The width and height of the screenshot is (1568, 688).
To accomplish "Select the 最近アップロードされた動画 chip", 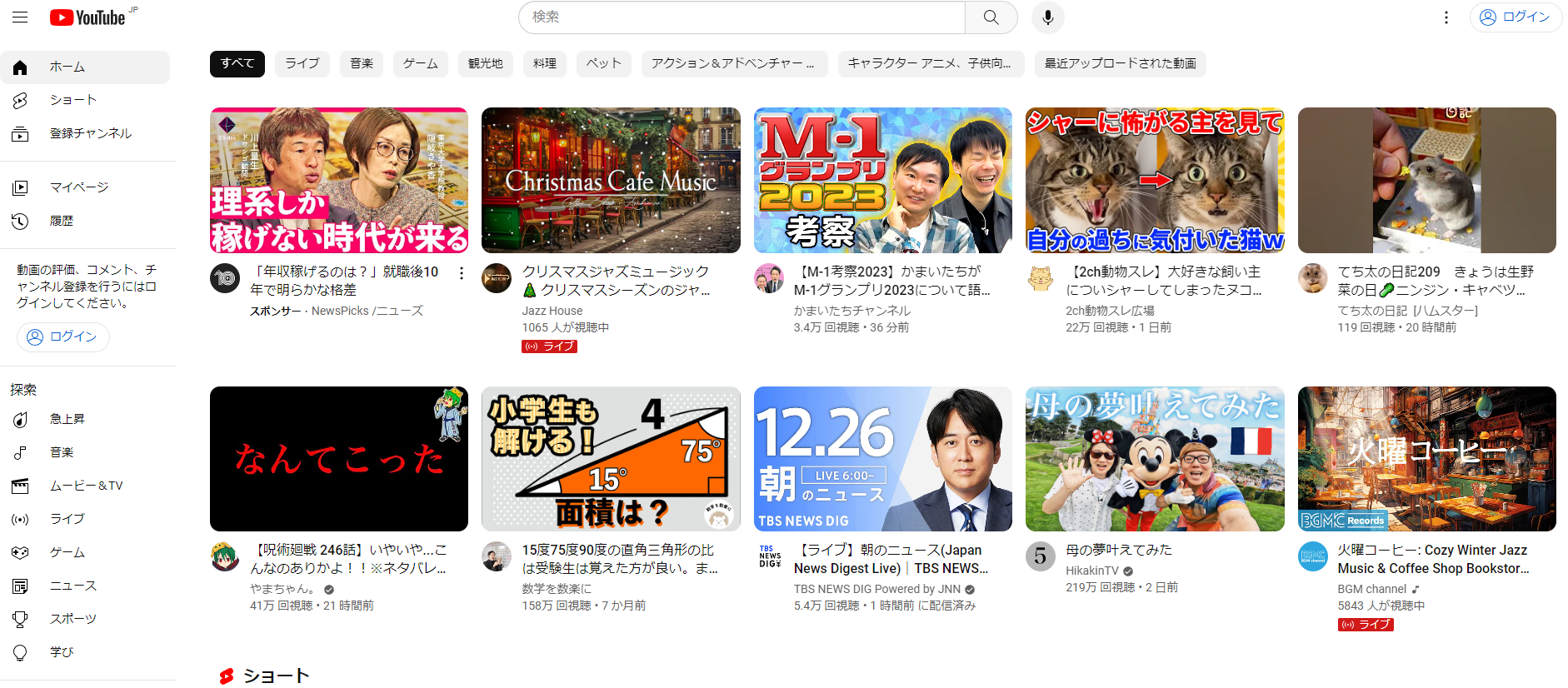I will (x=1120, y=64).
